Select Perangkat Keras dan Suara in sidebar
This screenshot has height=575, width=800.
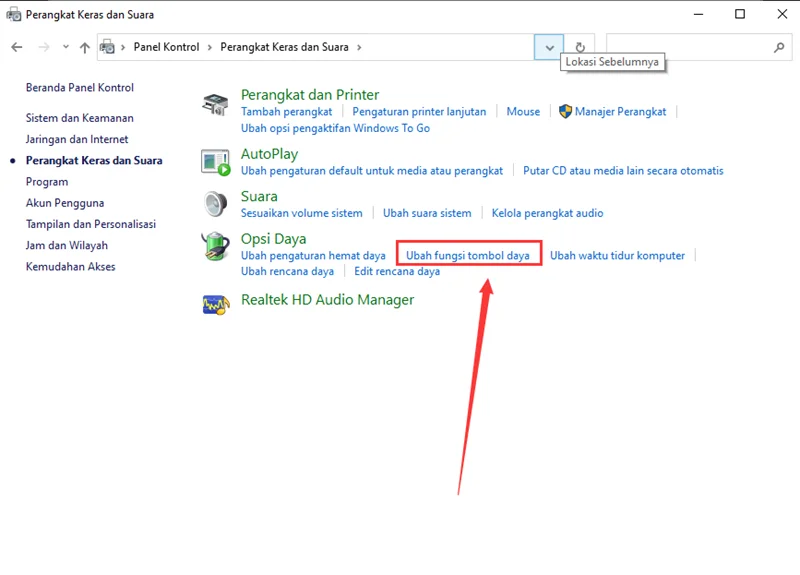94,161
